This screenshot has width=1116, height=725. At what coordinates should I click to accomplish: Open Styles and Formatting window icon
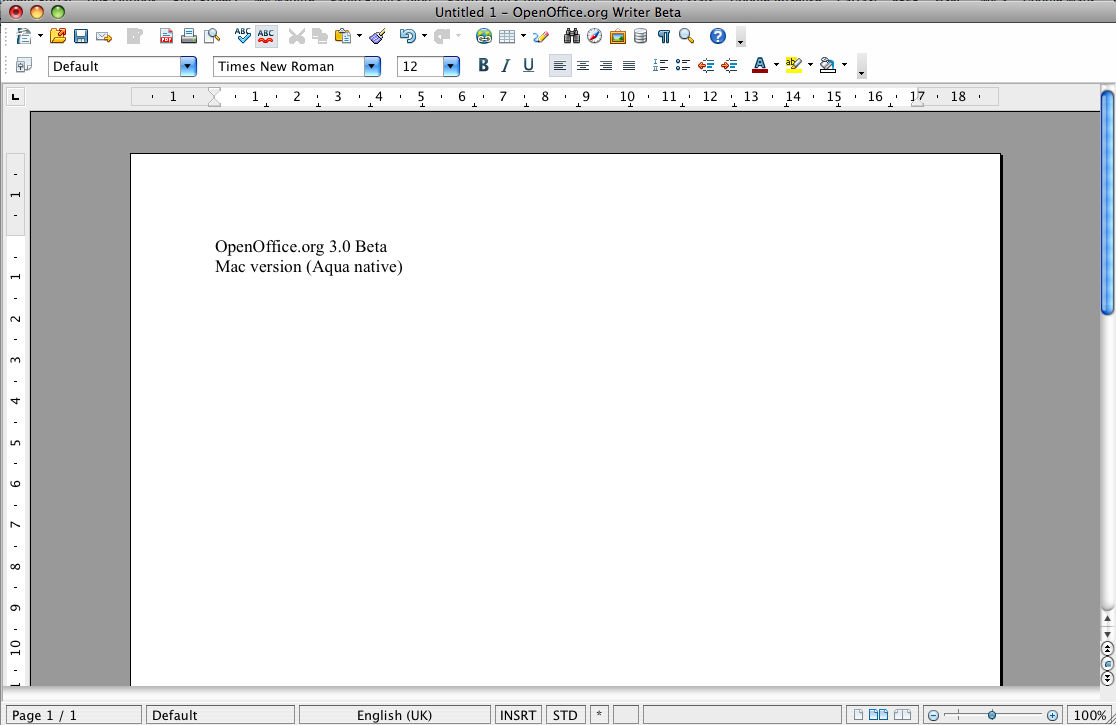point(23,65)
